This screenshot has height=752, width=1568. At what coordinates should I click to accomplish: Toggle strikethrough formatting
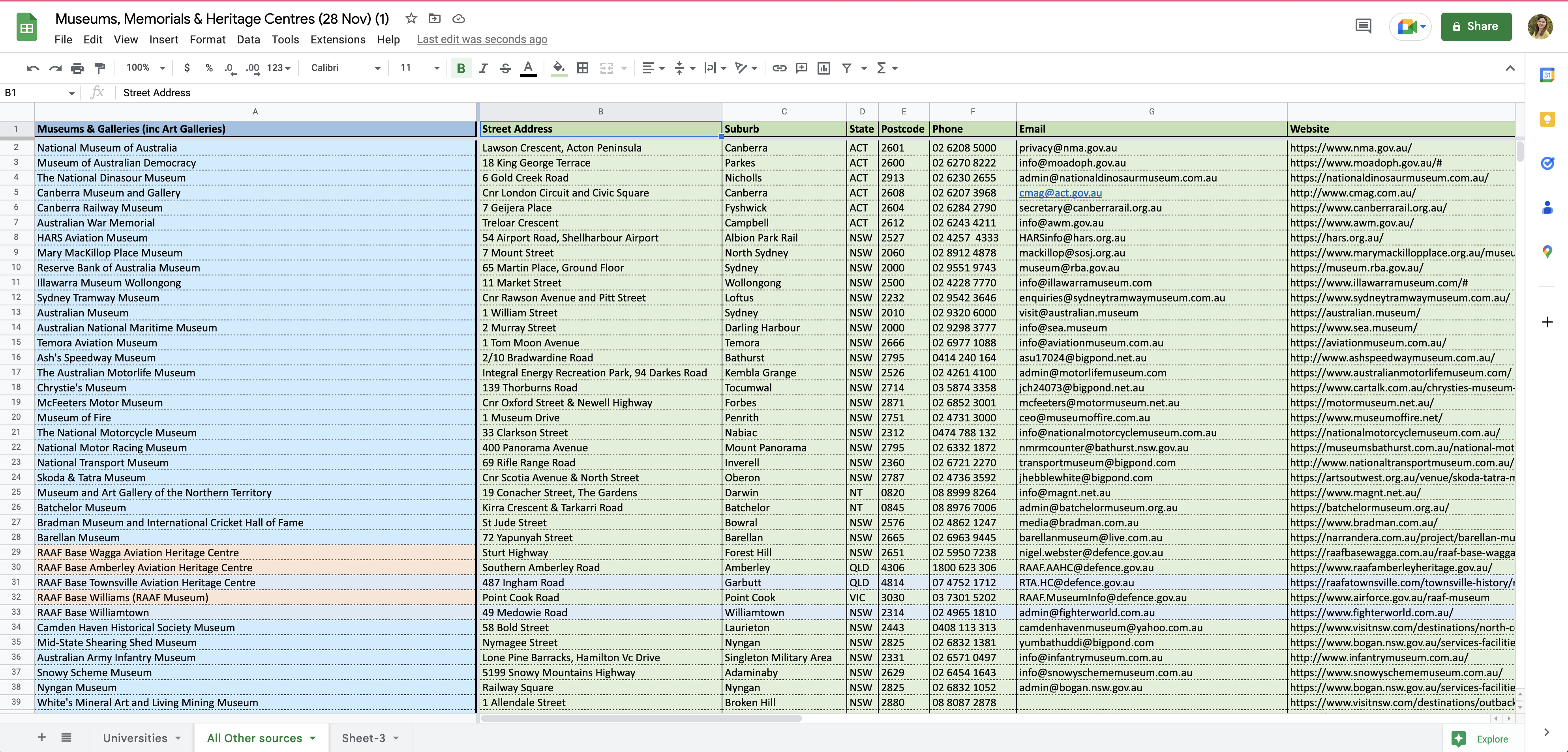505,68
